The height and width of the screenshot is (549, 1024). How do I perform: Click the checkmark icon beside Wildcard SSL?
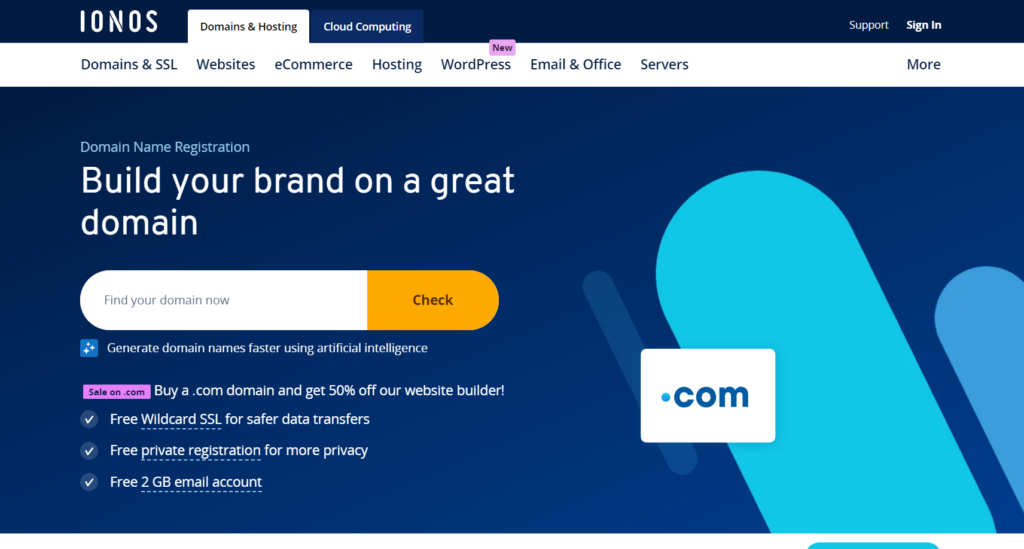[x=89, y=419]
